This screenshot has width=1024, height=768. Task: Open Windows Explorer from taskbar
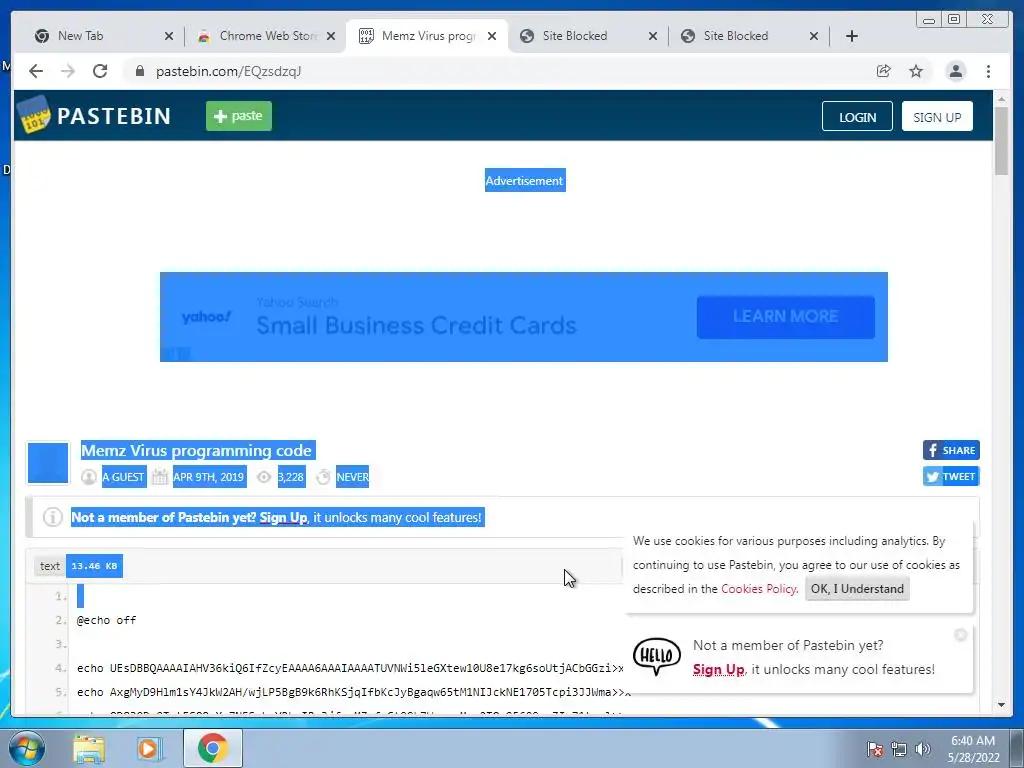click(x=89, y=748)
